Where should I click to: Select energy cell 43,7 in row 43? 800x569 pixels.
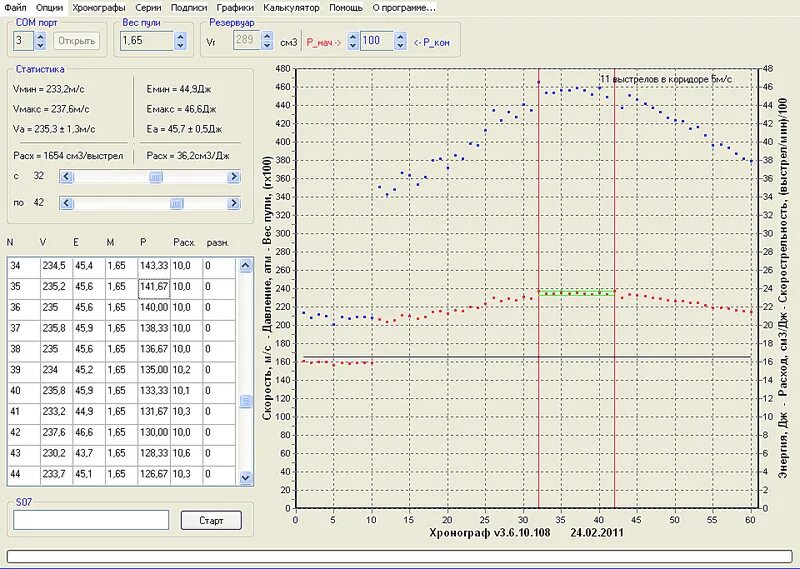click(89, 454)
